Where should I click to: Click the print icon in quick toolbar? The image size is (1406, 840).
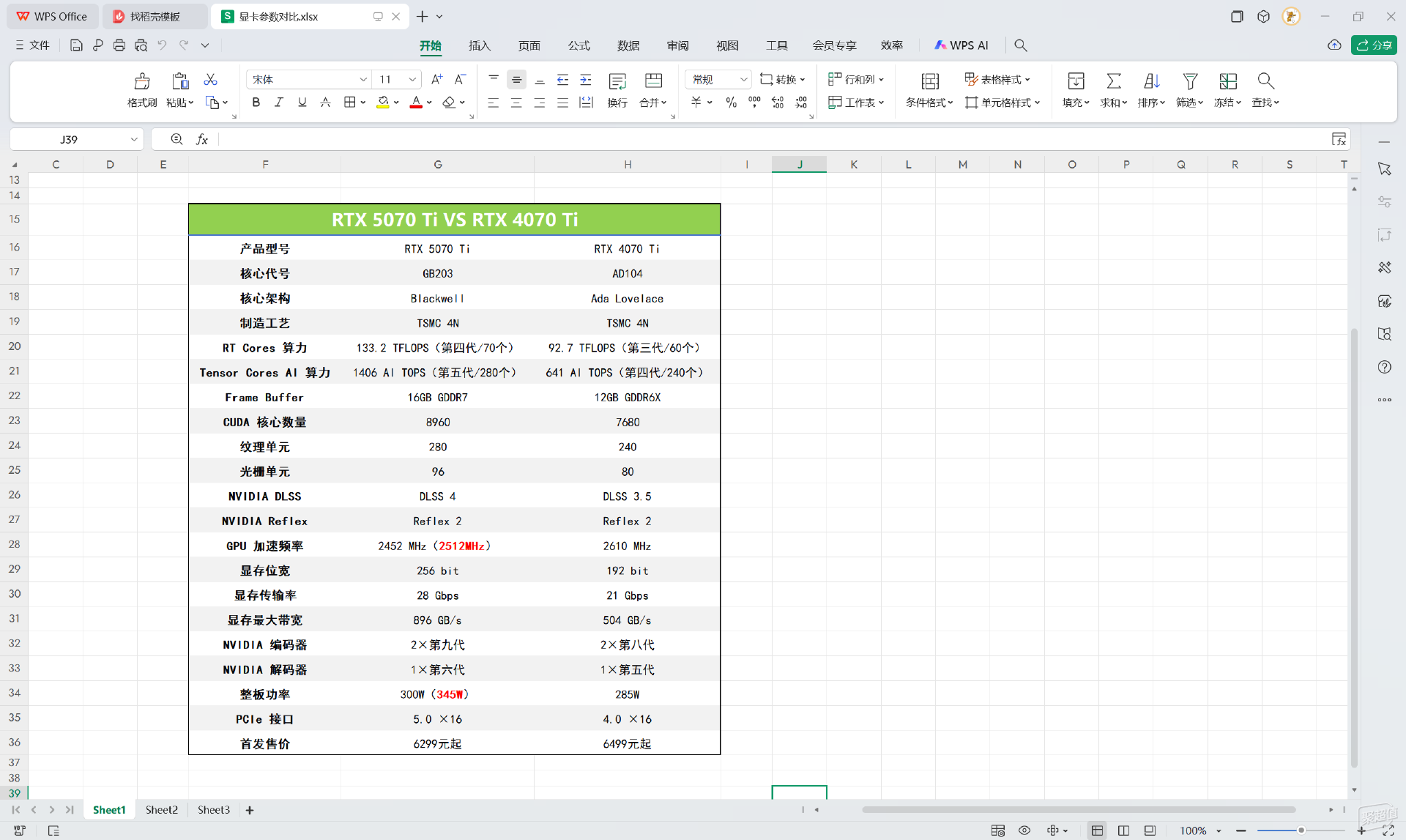(x=119, y=45)
